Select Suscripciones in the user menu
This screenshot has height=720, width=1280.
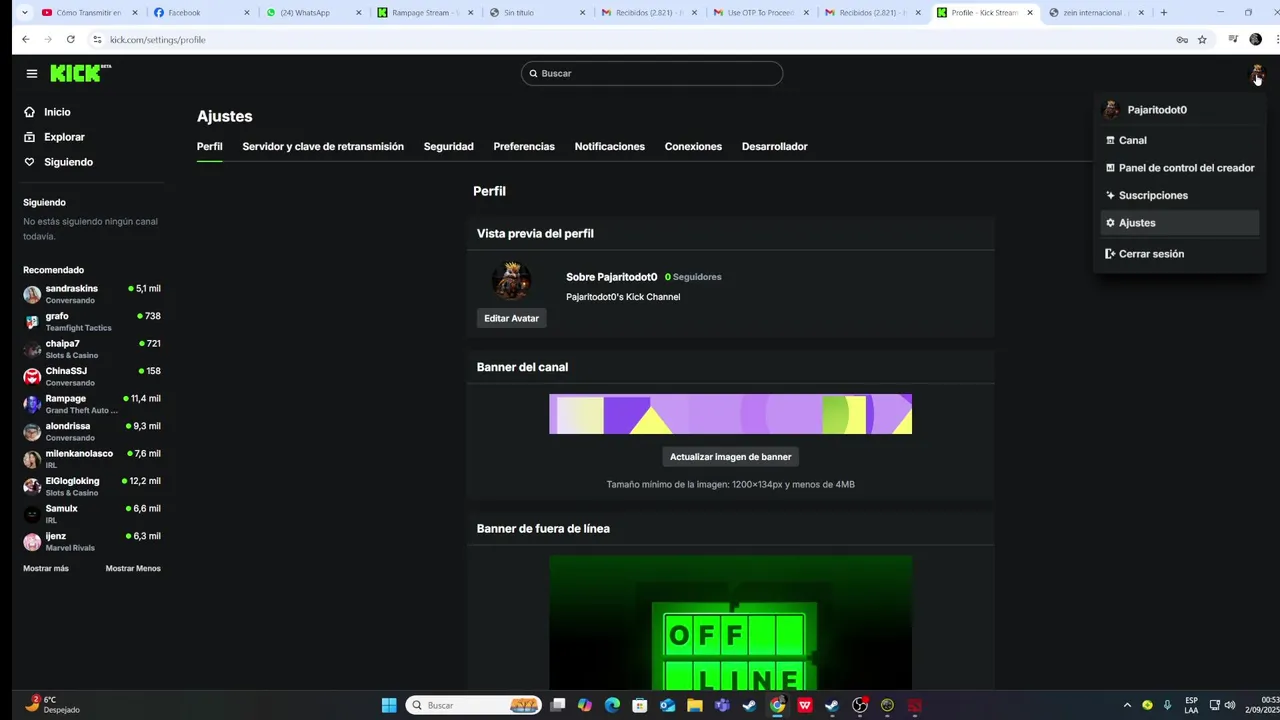pyautogui.click(x=1179, y=195)
